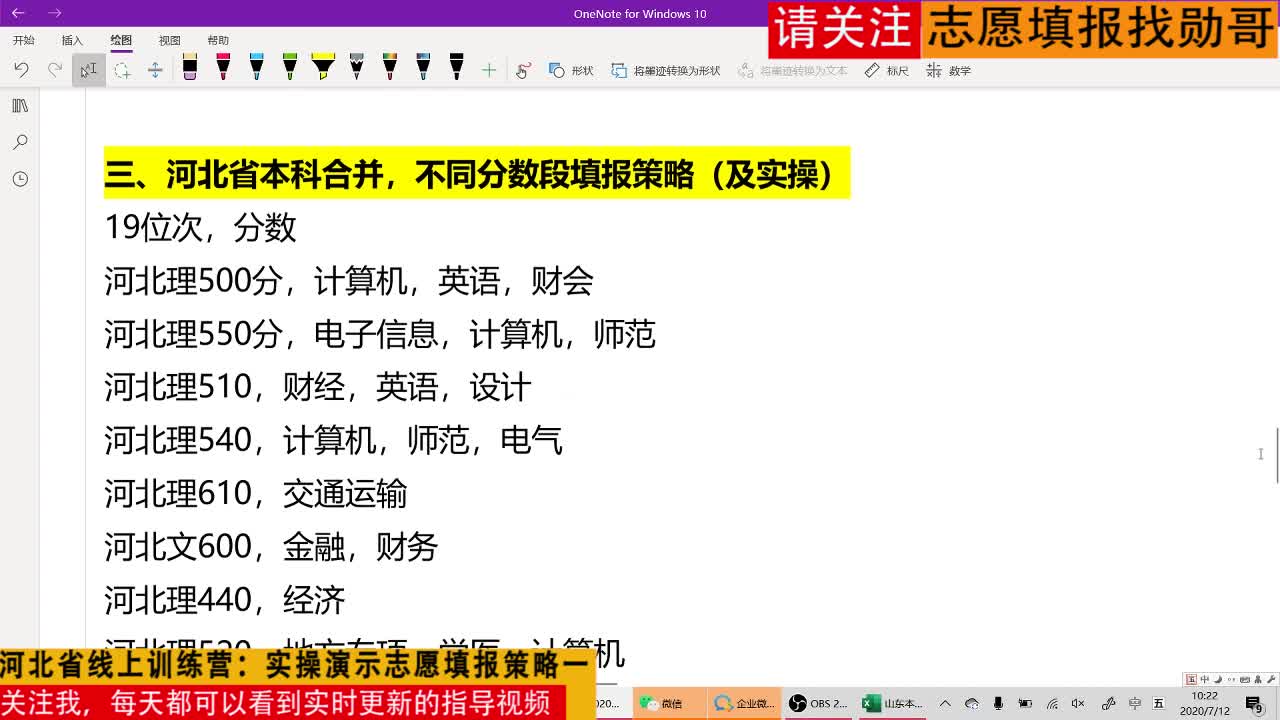1280x720 pixels.
Task: Go back with the title bar back arrow
Action: [x=18, y=13]
